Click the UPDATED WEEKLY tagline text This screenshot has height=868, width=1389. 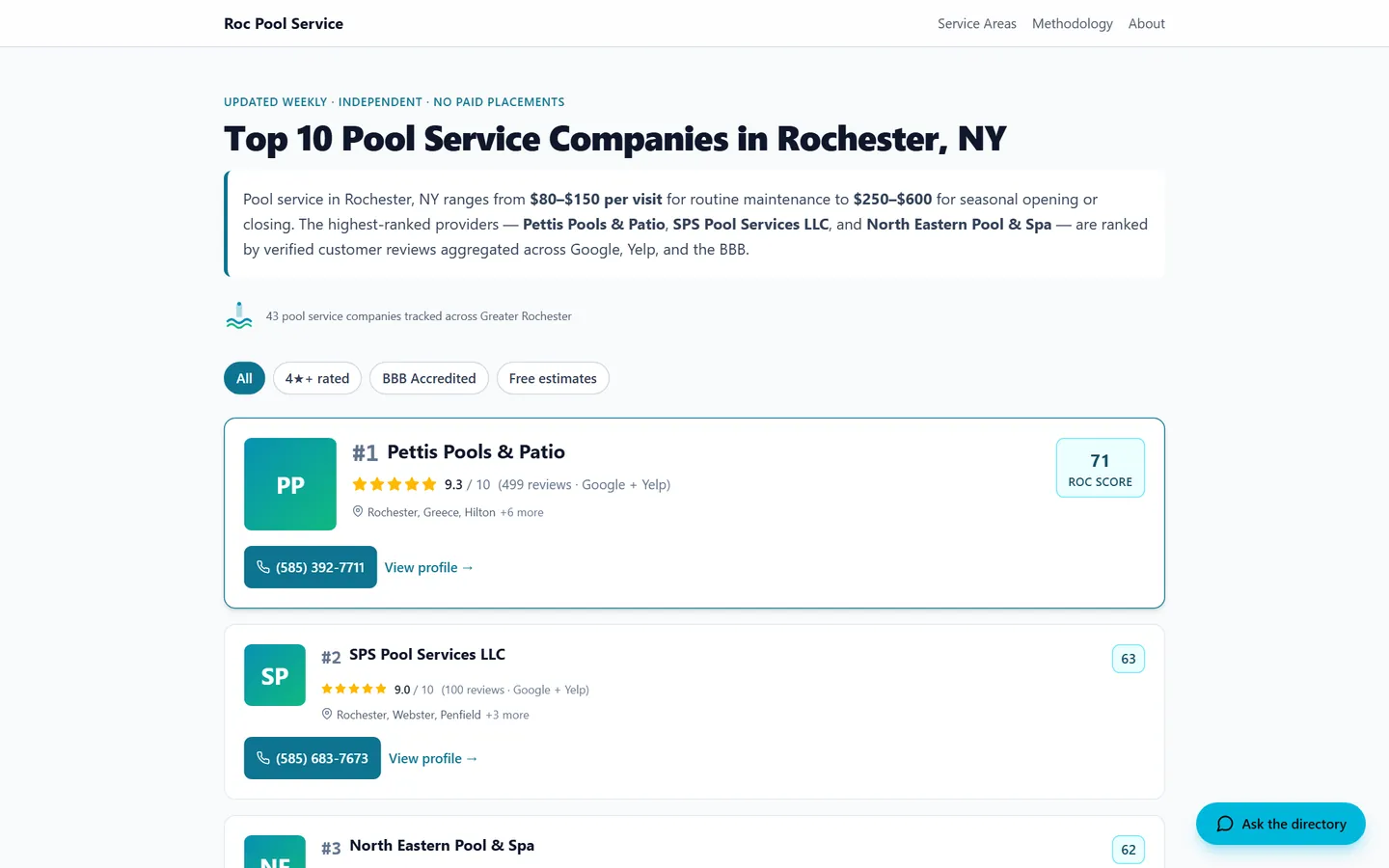point(395,101)
